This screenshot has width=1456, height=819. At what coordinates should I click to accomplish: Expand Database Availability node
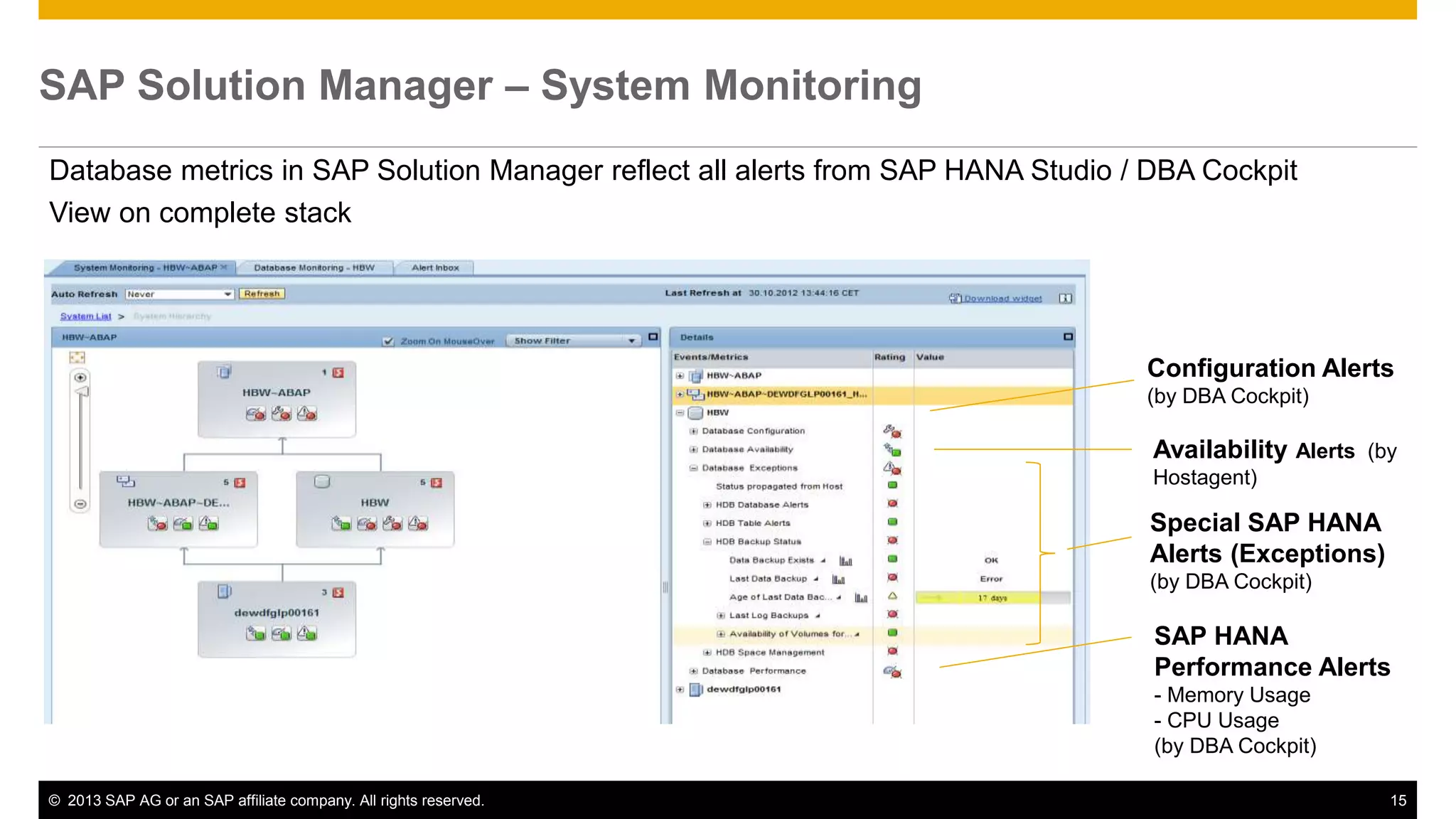point(693,449)
